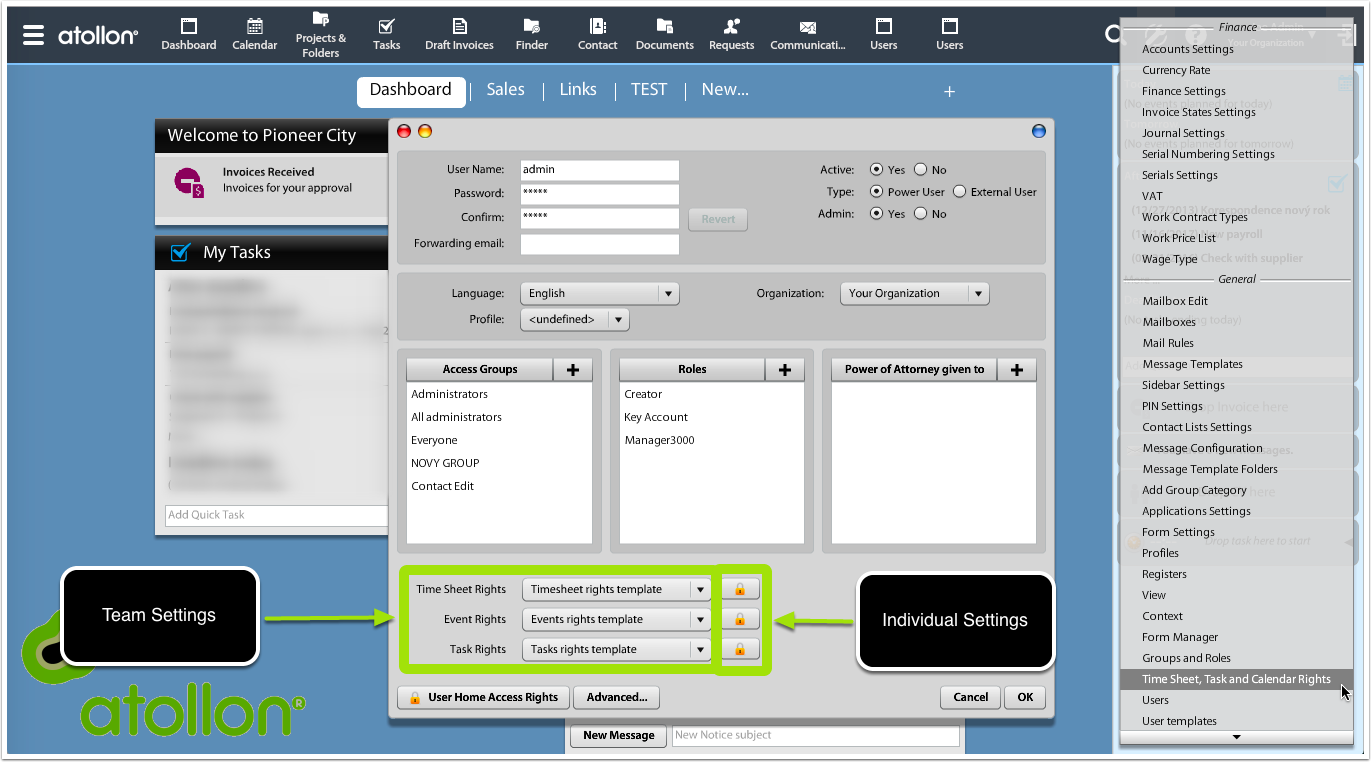Image resolution: width=1371 pixels, height=762 pixels.
Task: Open individual Event Rights lock
Action: pos(740,619)
